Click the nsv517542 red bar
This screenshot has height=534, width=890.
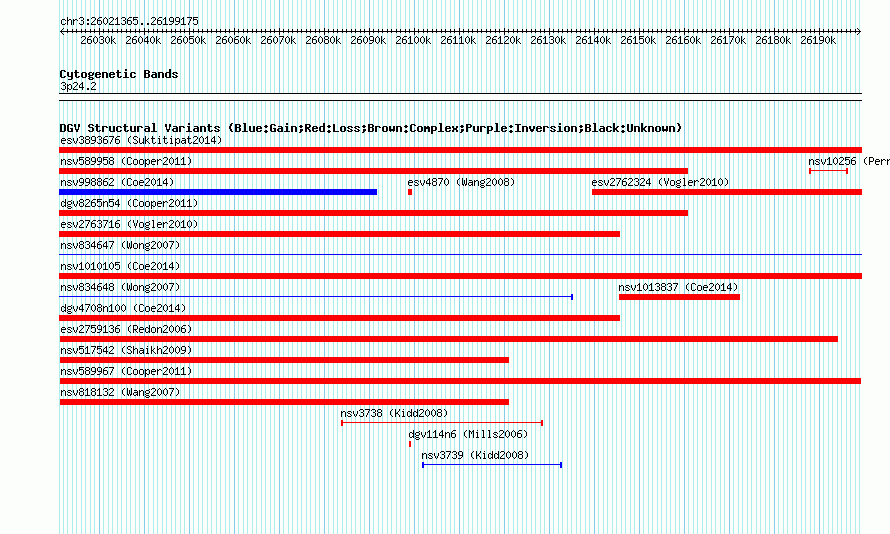tap(284, 360)
